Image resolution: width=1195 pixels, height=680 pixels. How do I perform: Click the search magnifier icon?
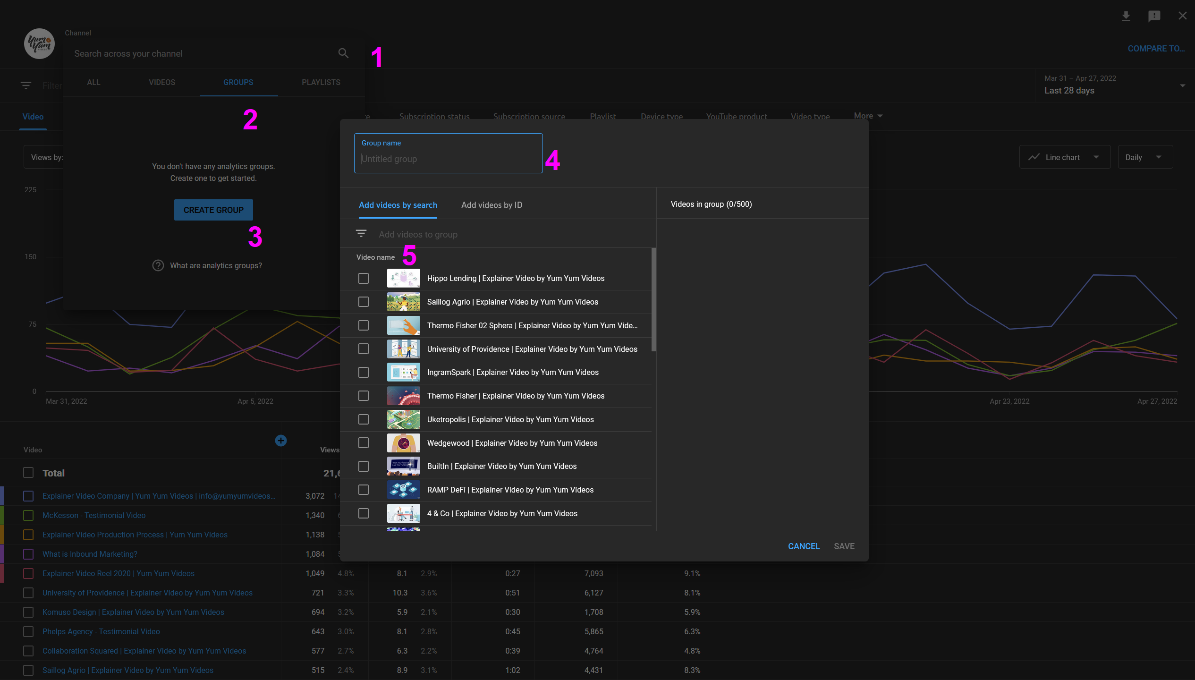344,54
